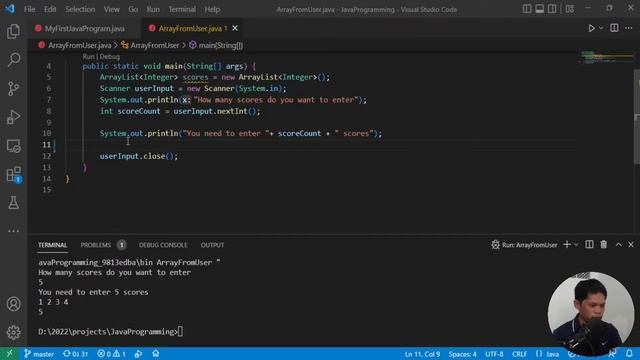Viewport: 640px width, 360px height.
Task: Click the Run code lens above main
Action: 88,57
